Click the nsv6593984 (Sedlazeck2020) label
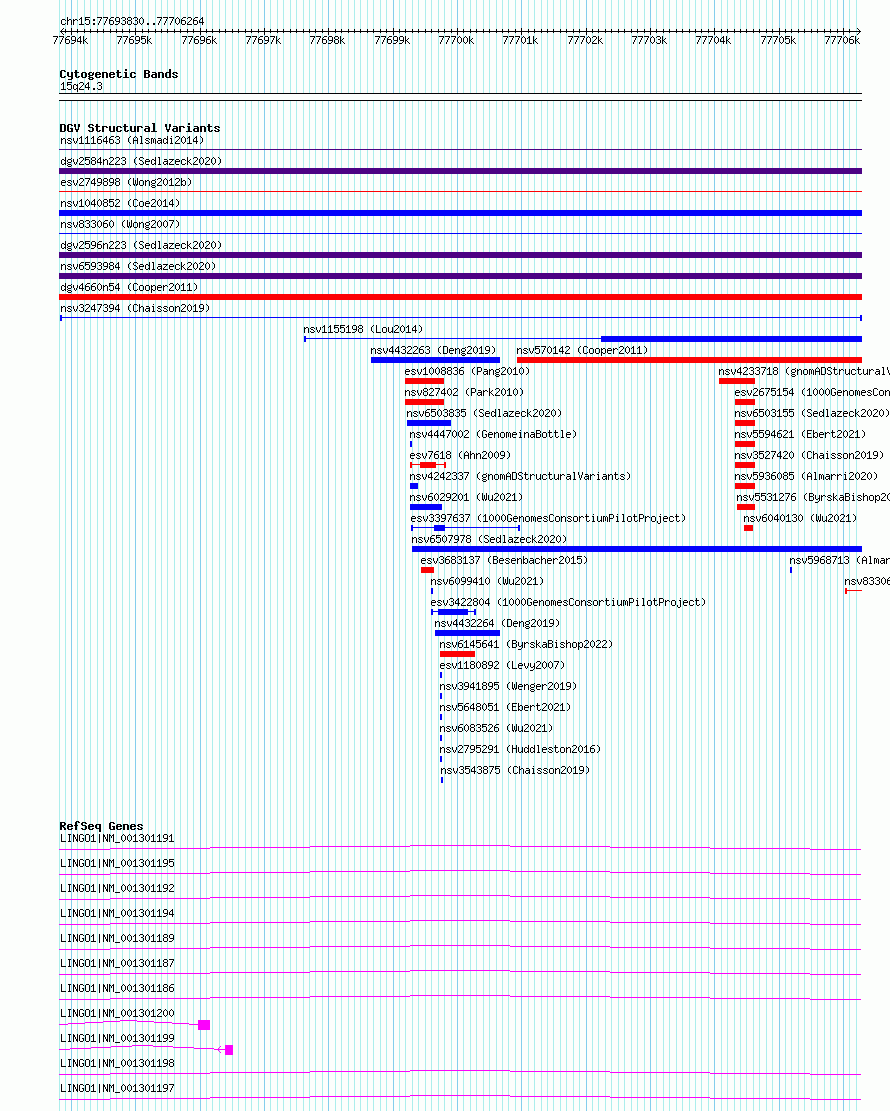The height and width of the screenshot is (1111, 890). (138, 266)
